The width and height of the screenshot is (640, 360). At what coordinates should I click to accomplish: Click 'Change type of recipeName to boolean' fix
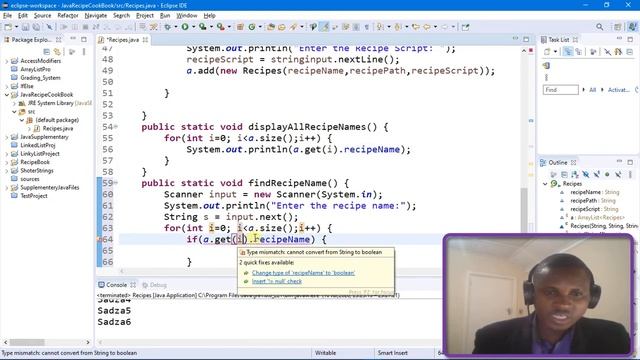(x=303, y=273)
